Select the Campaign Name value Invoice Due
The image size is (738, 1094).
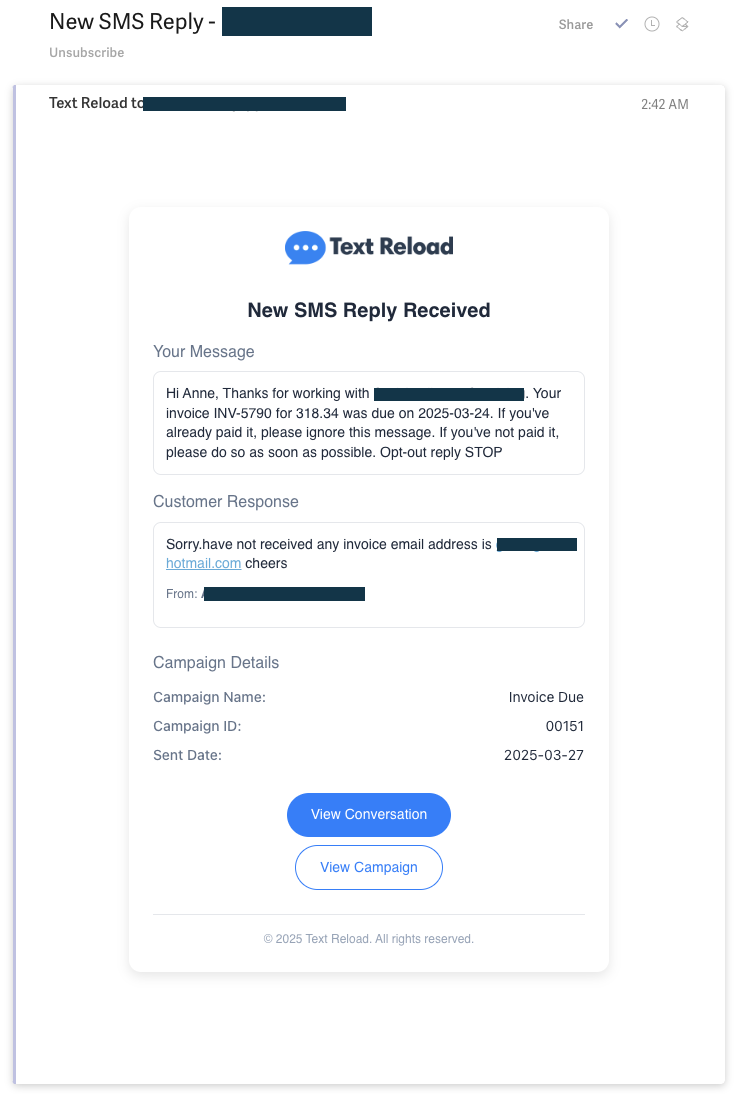(x=546, y=697)
